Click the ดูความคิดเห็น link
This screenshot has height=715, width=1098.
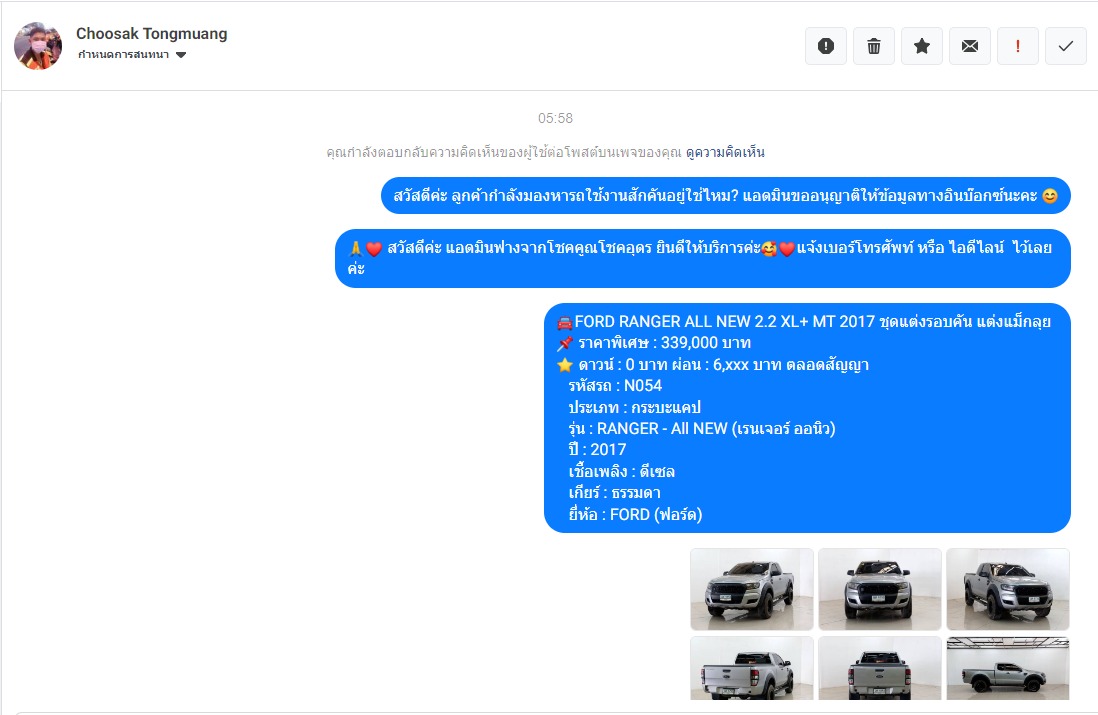(x=725, y=152)
